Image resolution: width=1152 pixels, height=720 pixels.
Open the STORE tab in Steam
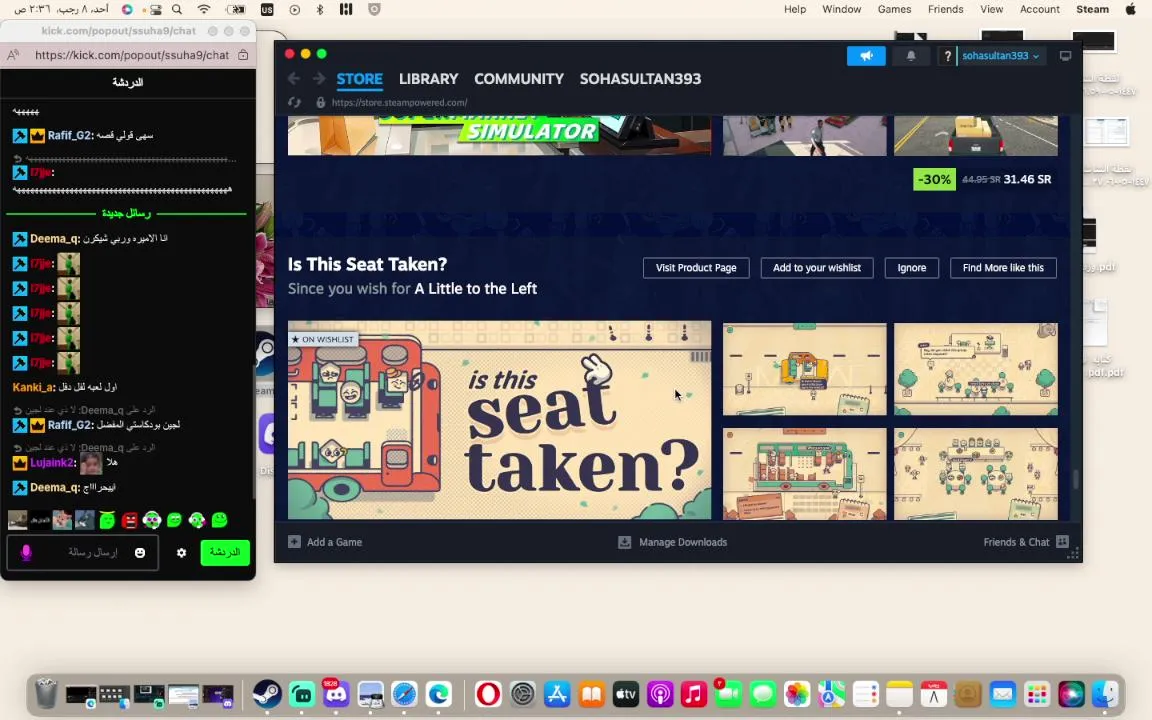[x=359, y=79]
